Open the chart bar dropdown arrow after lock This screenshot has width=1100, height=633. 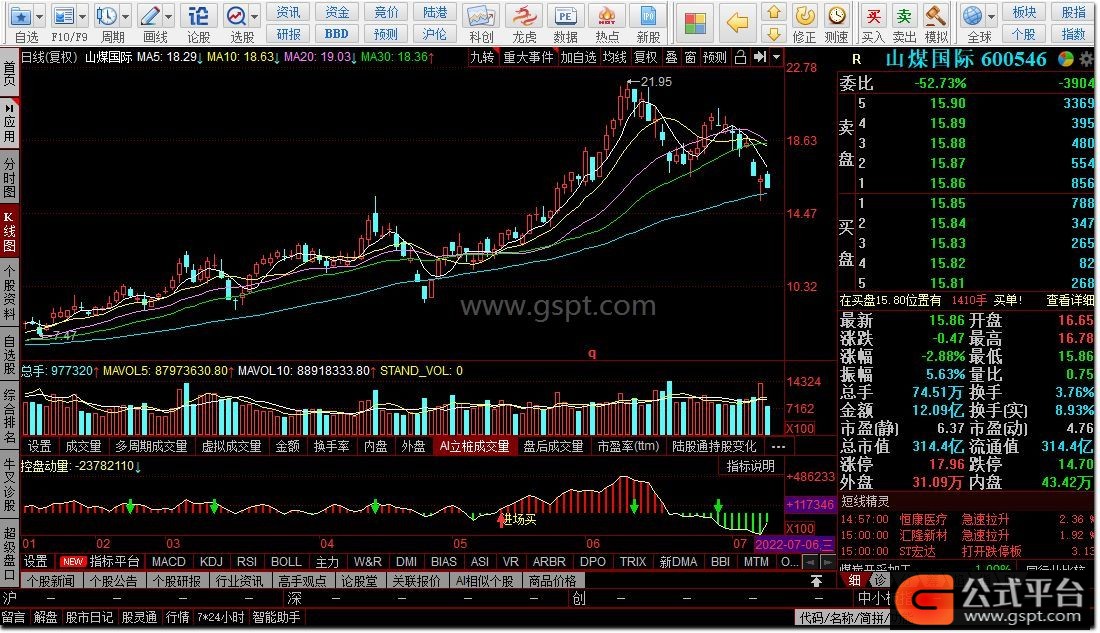(x=776, y=58)
